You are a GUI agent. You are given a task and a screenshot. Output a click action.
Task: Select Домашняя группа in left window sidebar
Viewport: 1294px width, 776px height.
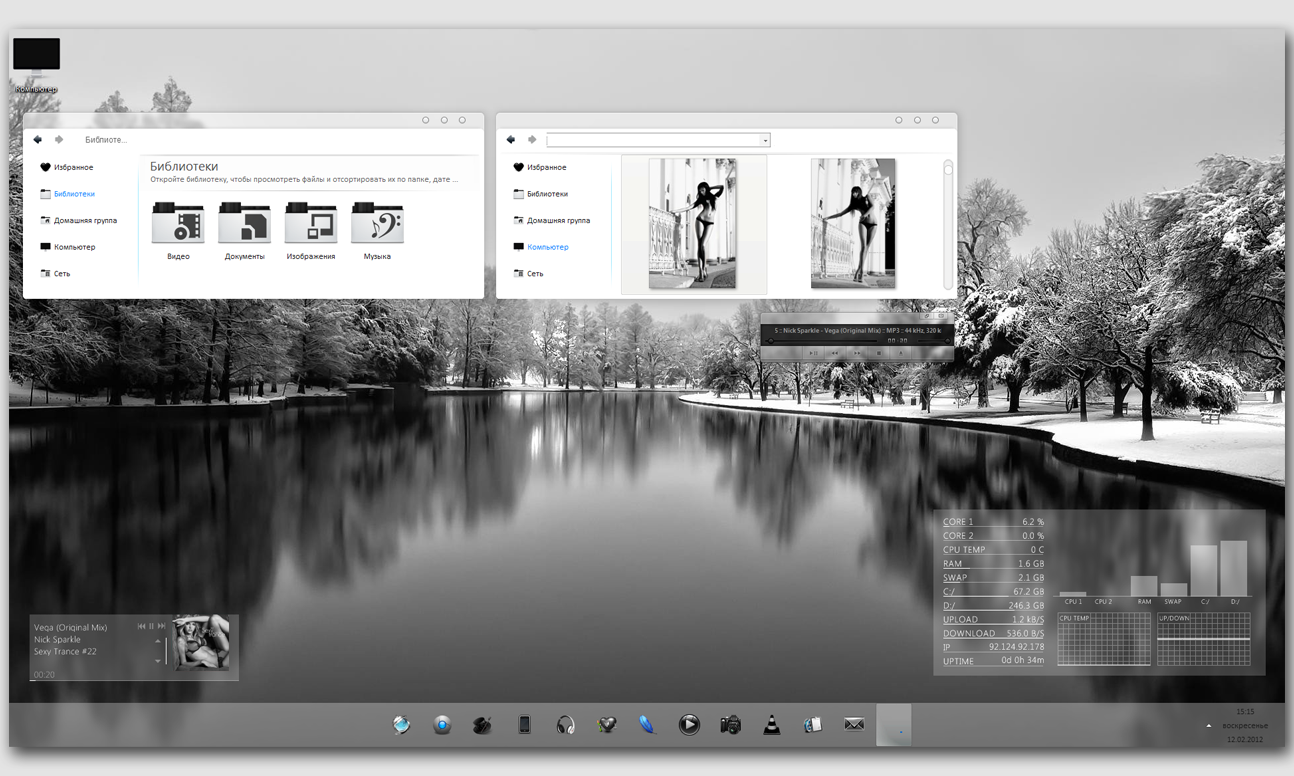(78, 220)
